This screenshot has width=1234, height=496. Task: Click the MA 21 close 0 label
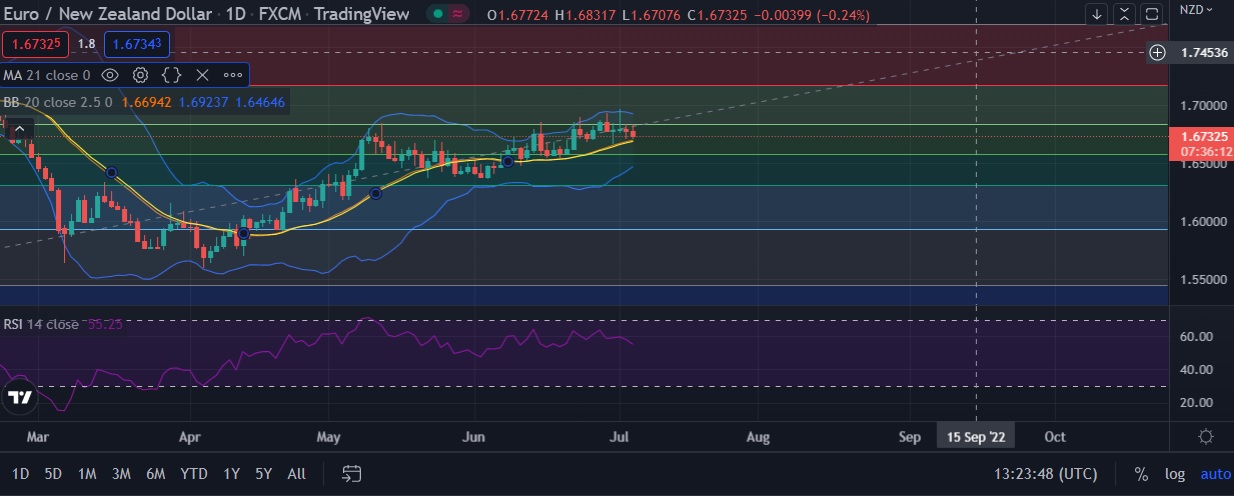point(47,75)
